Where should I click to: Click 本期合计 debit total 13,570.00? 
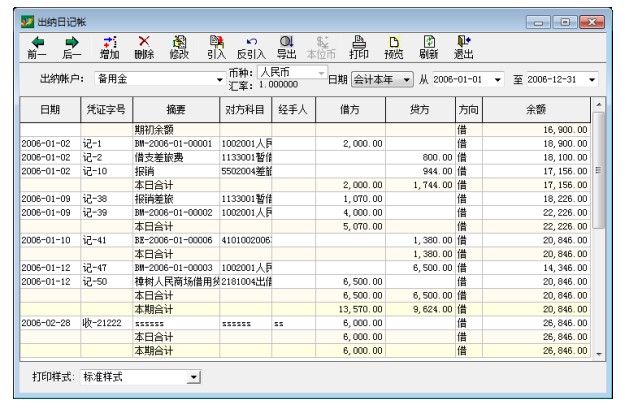click(x=350, y=309)
